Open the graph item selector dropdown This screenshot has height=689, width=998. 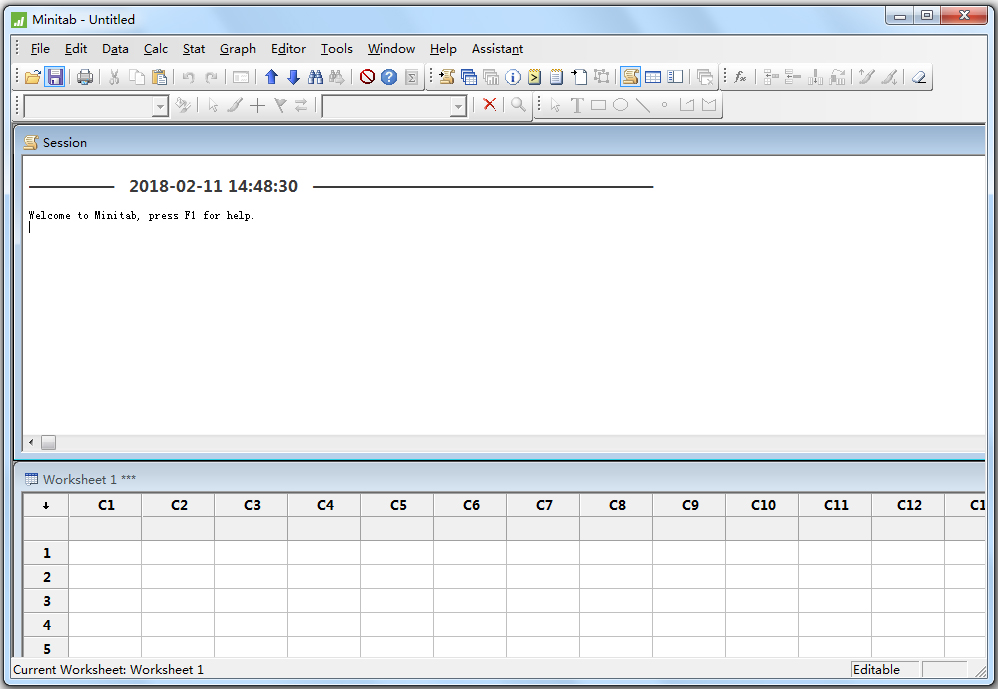[x=458, y=104]
